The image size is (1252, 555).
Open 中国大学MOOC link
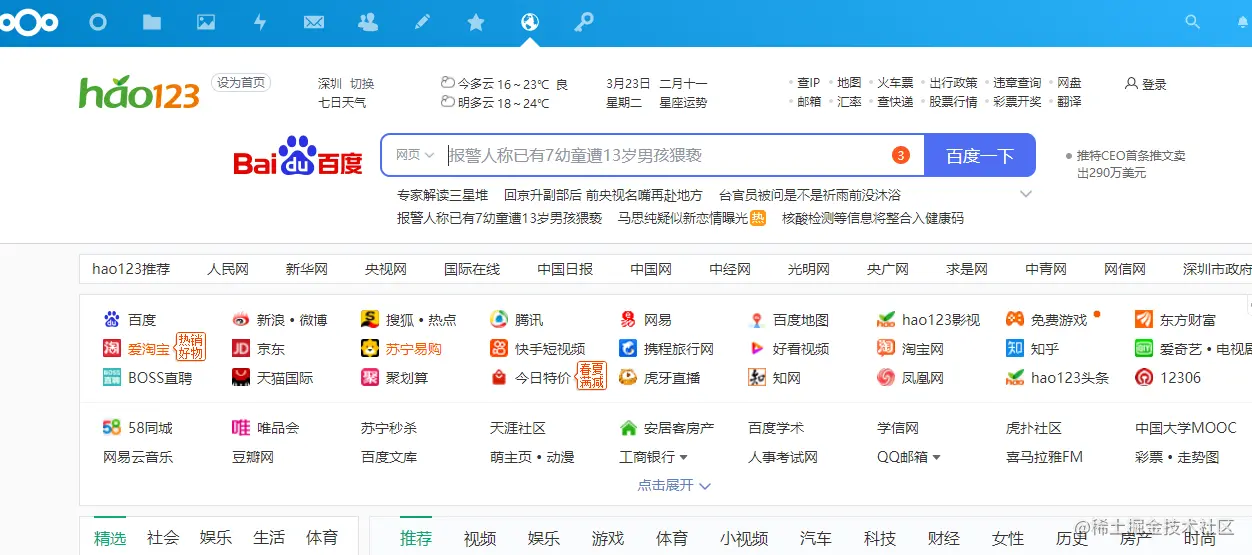[x=1186, y=428]
